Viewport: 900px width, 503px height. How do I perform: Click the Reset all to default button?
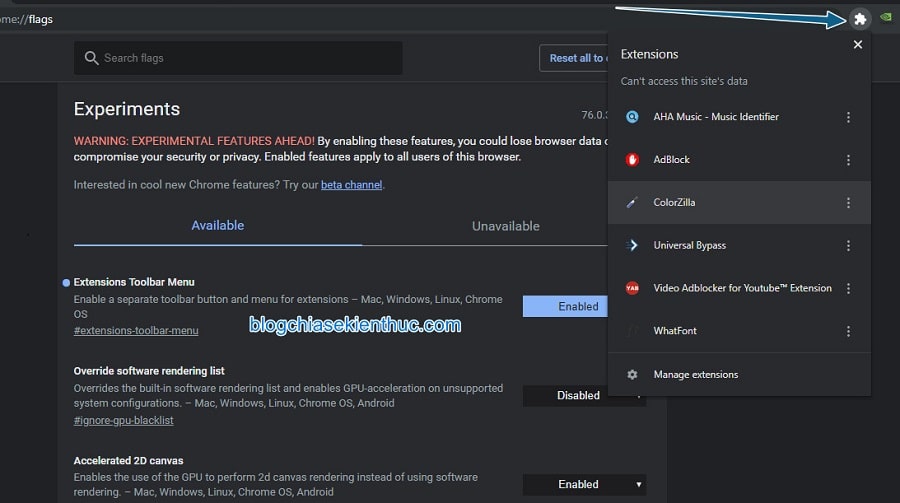[573, 58]
